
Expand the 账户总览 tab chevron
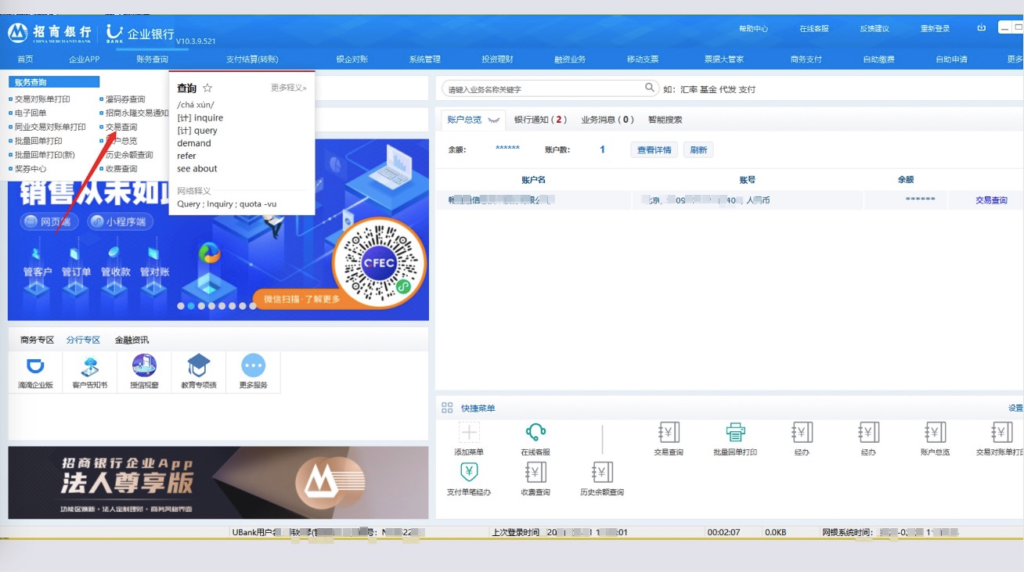(494, 120)
